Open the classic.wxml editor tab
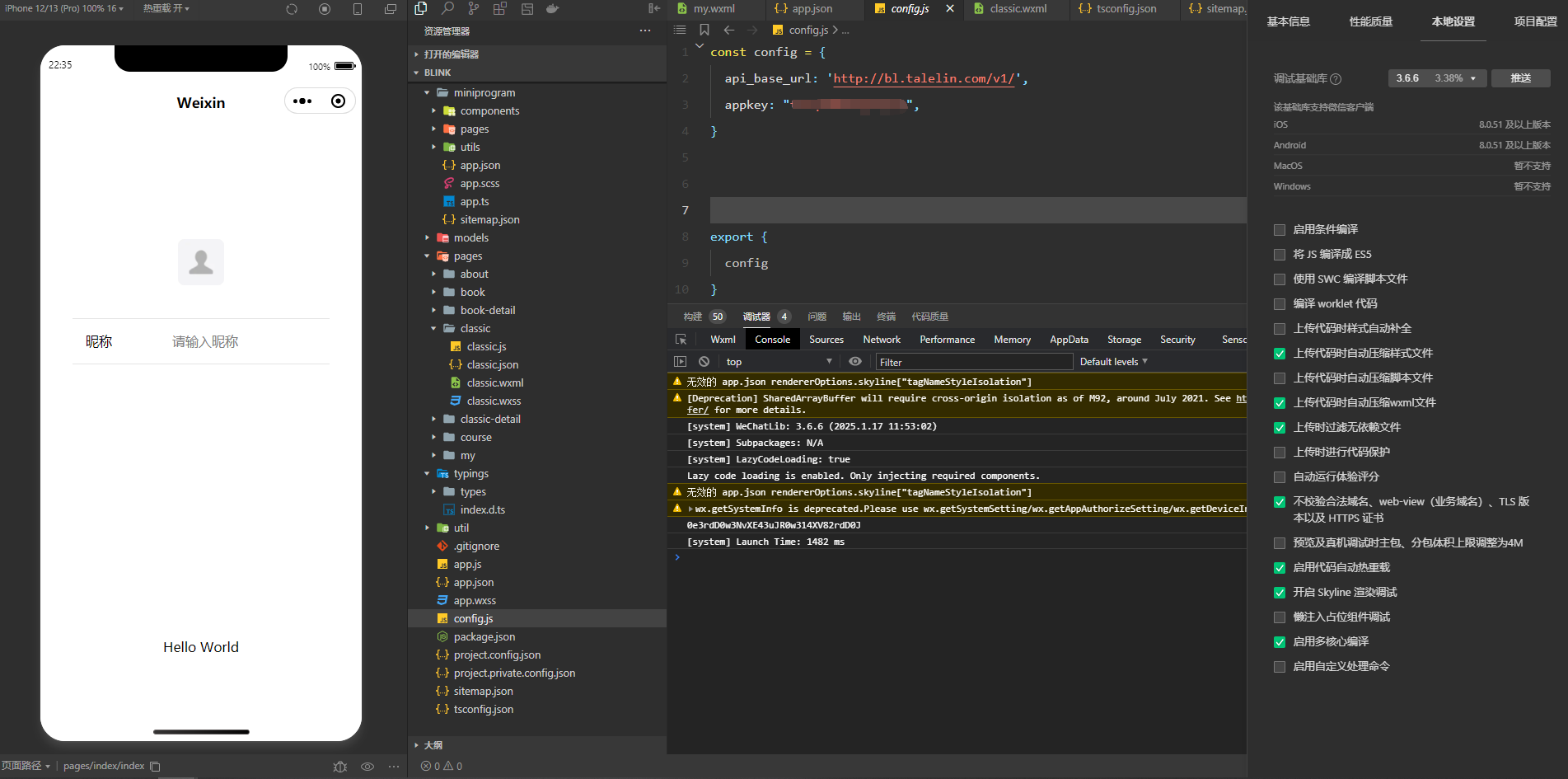This screenshot has width=1568, height=779. (x=1018, y=8)
